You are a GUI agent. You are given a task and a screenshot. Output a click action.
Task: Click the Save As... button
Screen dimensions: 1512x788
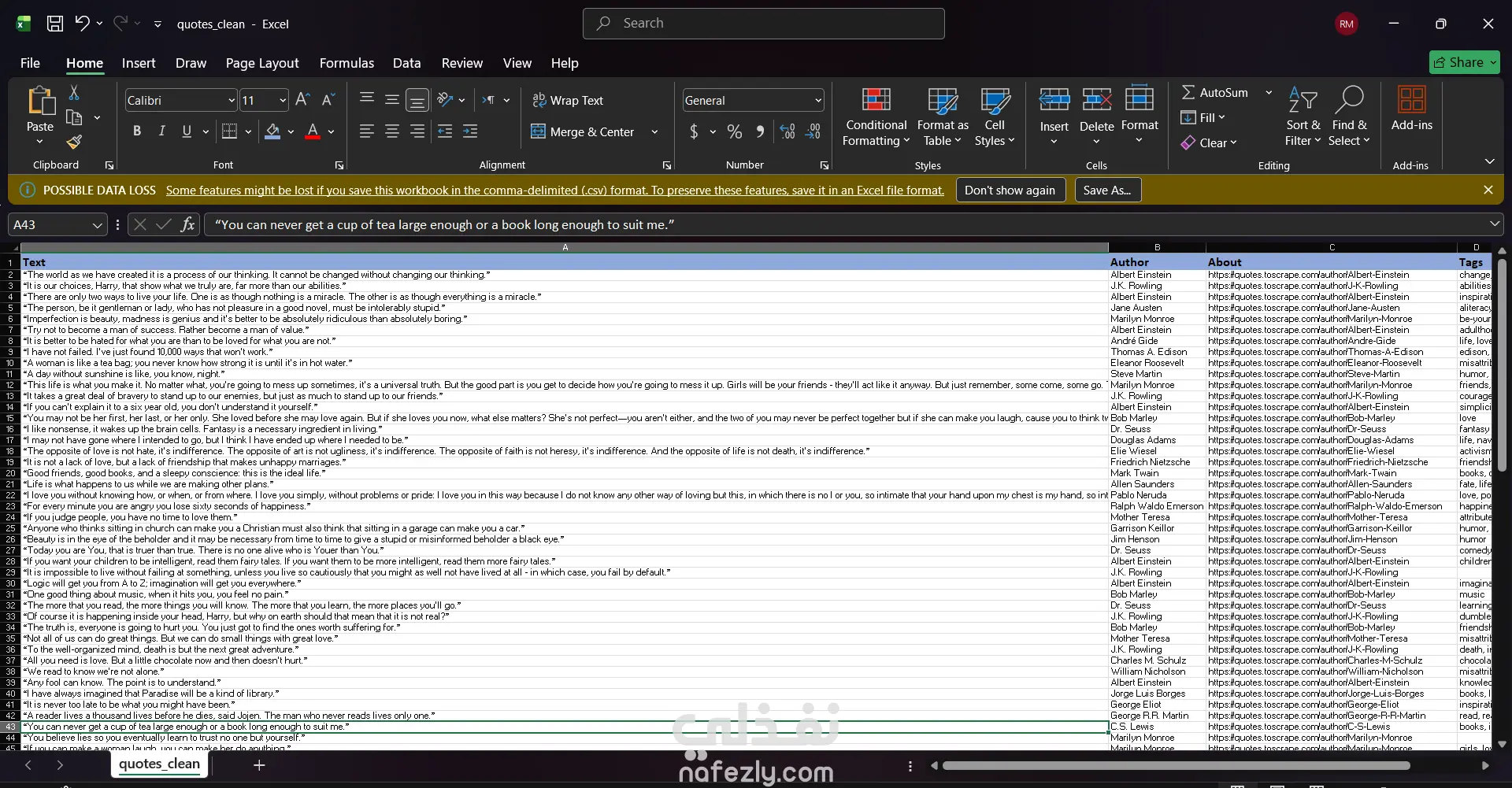[1107, 190]
